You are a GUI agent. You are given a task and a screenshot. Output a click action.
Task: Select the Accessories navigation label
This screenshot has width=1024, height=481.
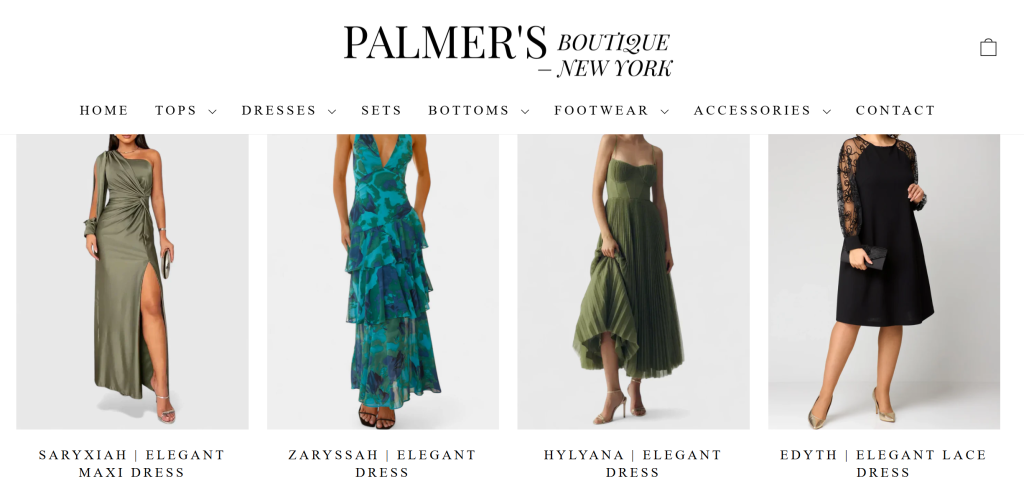[752, 110]
